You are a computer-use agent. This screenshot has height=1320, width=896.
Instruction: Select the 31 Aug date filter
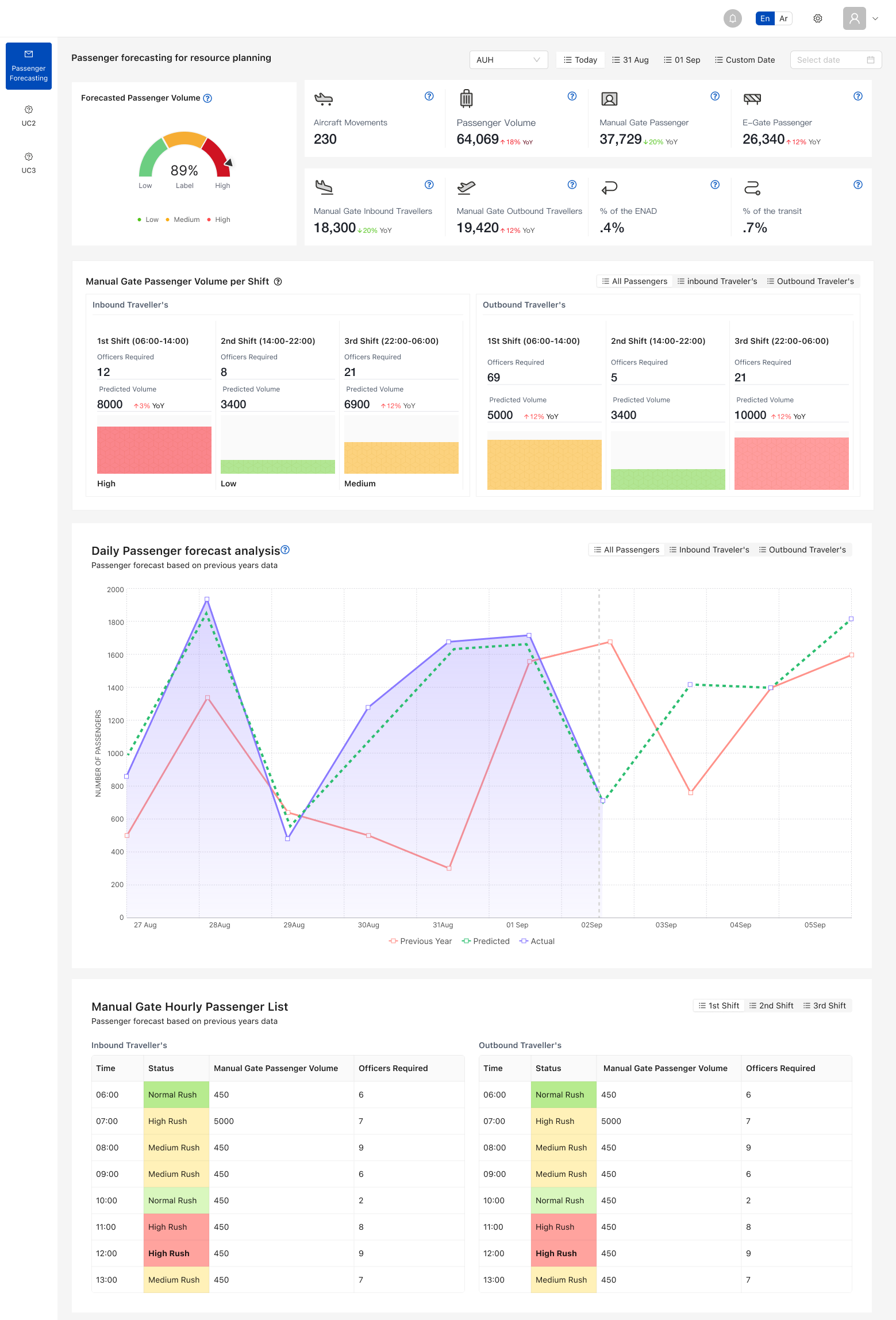630,60
